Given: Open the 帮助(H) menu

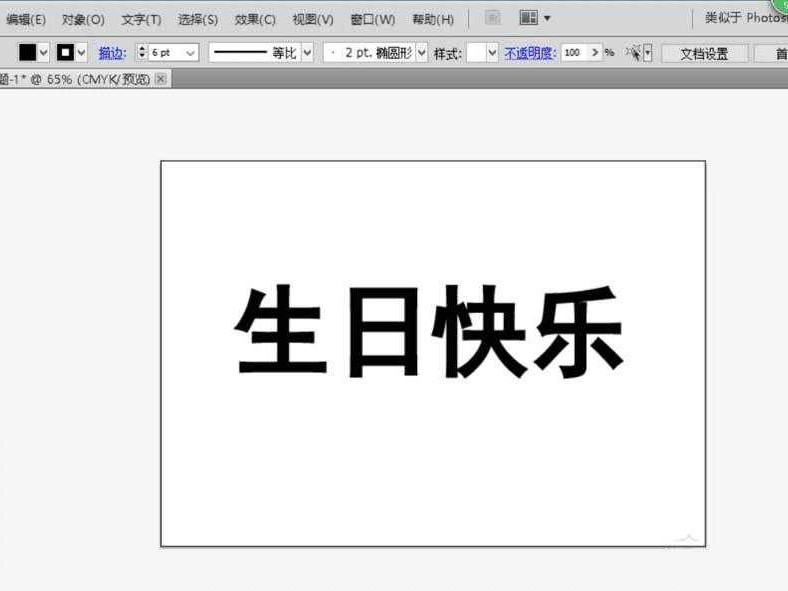Looking at the screenshot, I should (x=433, y=20).
